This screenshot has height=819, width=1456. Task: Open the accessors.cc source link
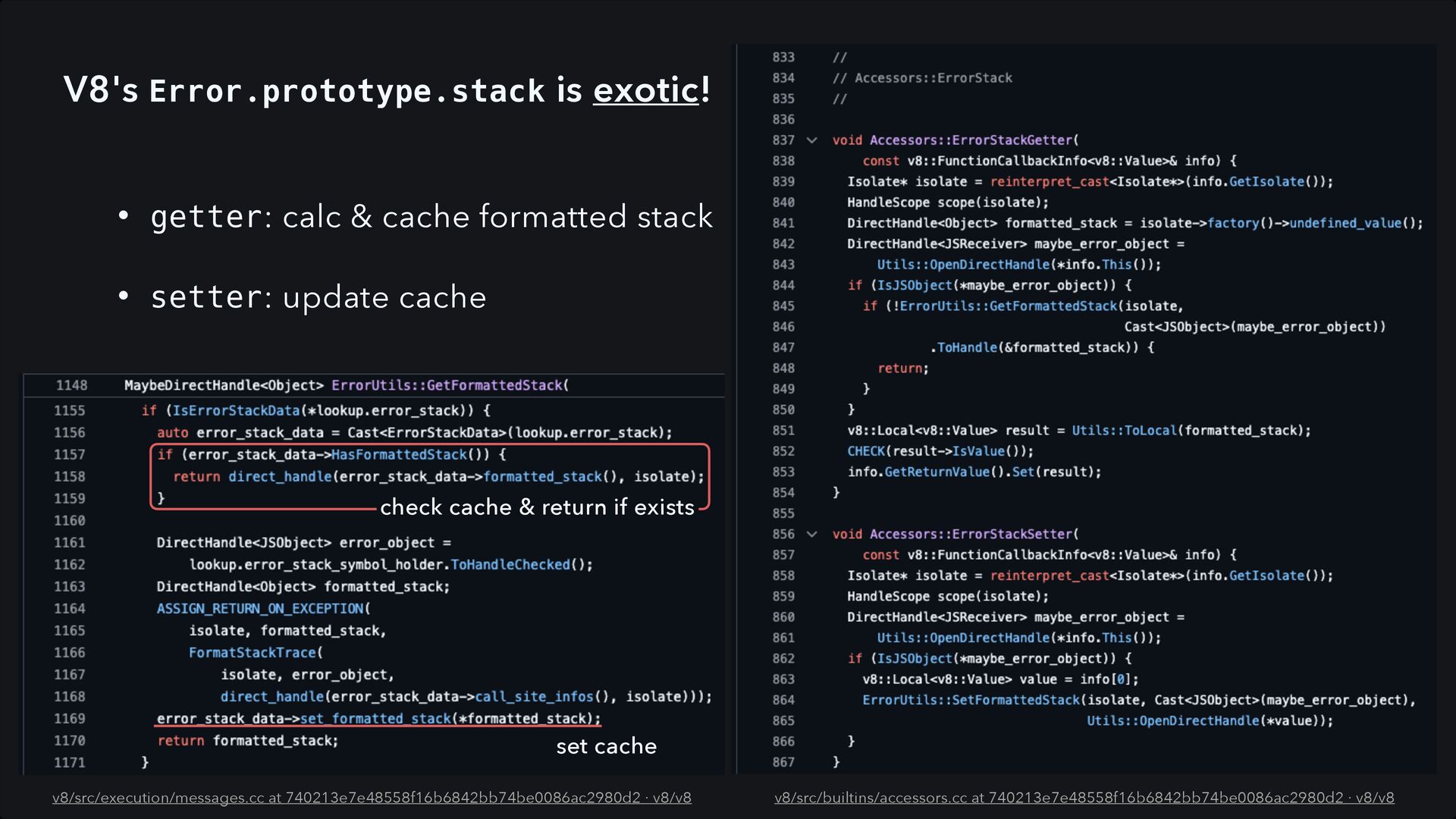point(1084,798)
